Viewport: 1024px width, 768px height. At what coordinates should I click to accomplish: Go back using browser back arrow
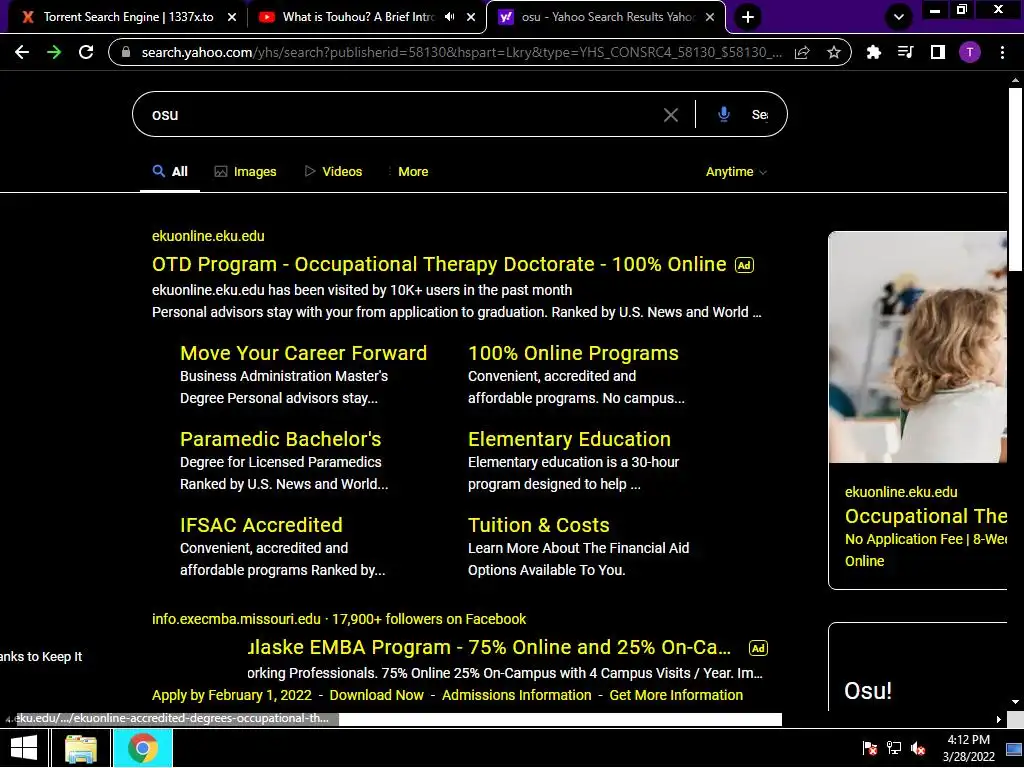pos(22,52)
